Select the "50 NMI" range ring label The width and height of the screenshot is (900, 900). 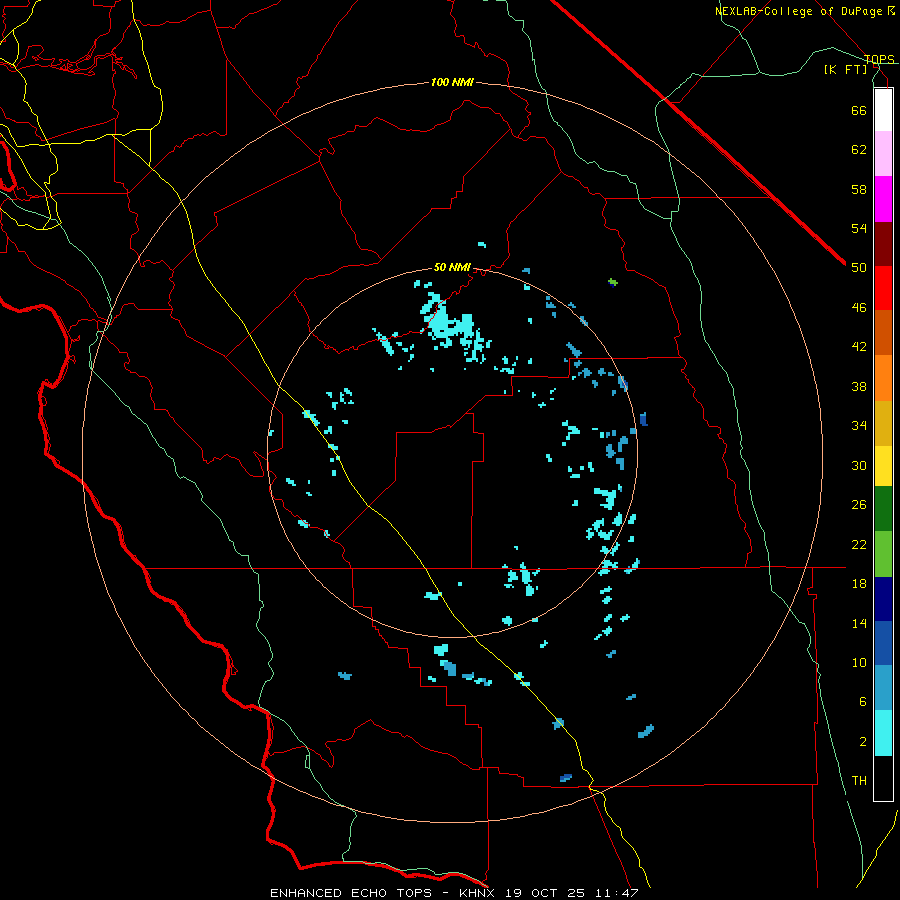(x=452, y=267)
